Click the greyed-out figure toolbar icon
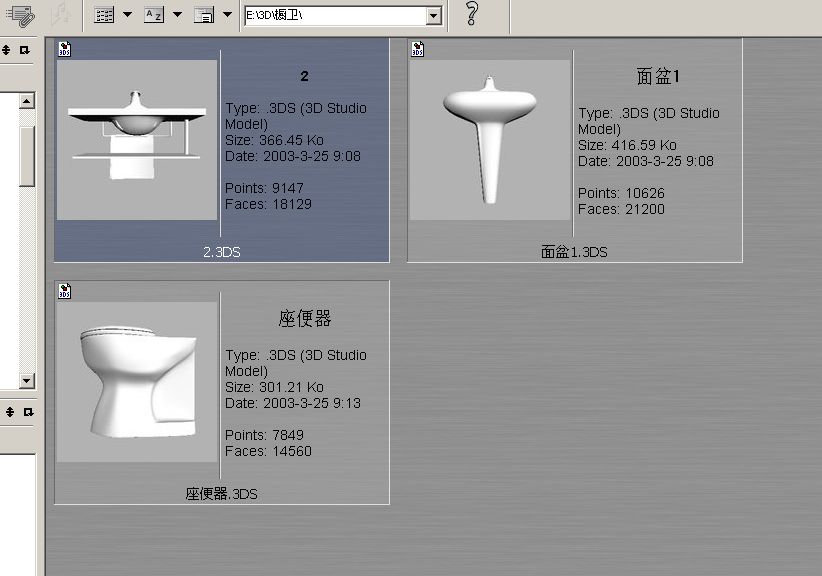822x576 pixels. [61, 15]
